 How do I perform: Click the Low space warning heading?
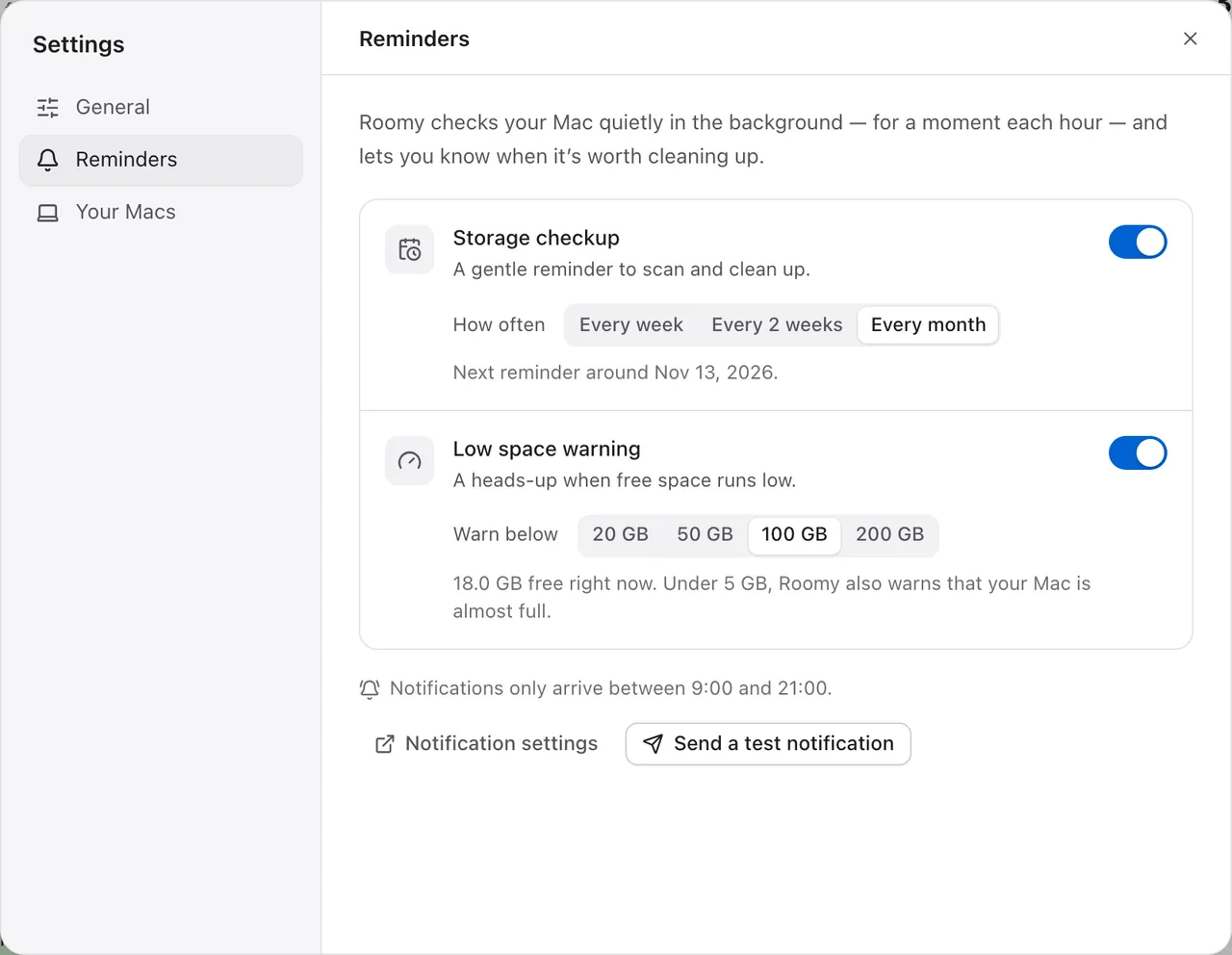click(x=547, y=450)
